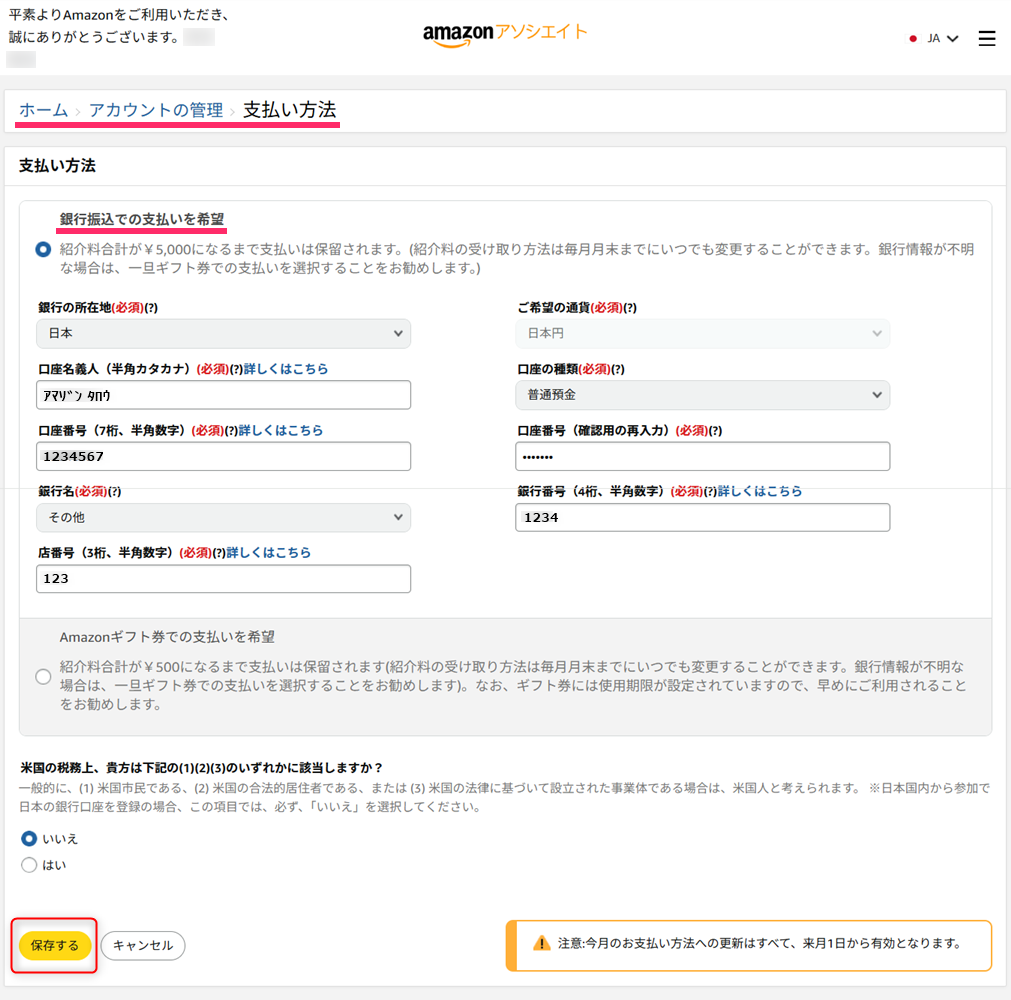Viewport: 1011px width, 1000px height.
Task: Click the (?) help beside 口座の種類
Action: (618, 369)
